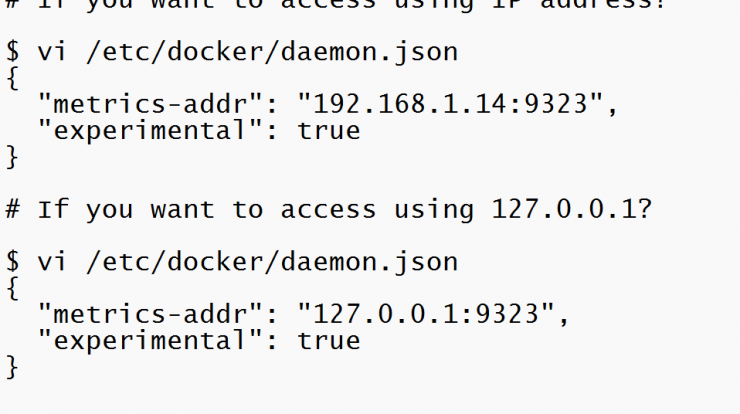
Task: Click the true value under 192.168.1.14 line
Action: (x=329, y=130)
